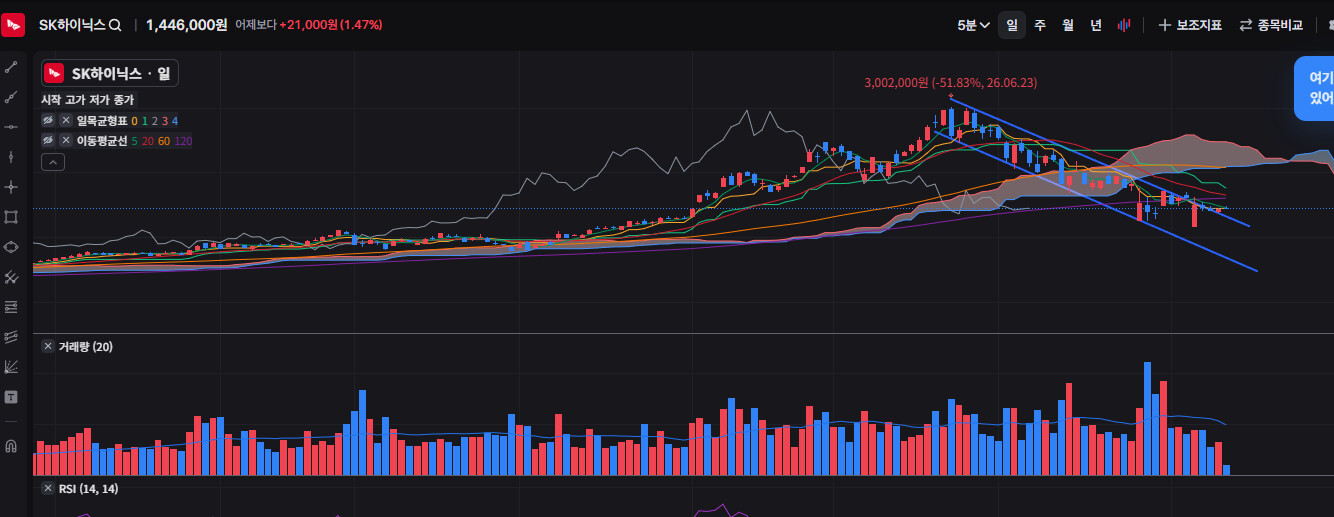Select the ellipse drawing tool
The width and height of the screenshot is (1334, 517).
(12, 247)
